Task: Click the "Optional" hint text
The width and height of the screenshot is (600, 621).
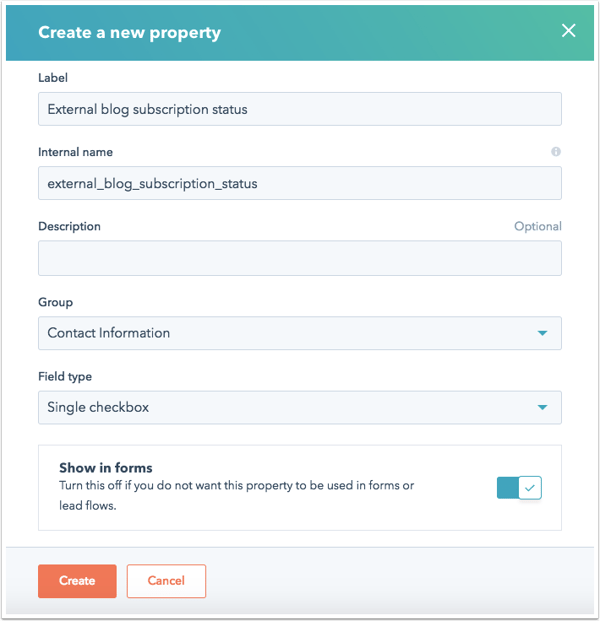Action: [538, 226]
